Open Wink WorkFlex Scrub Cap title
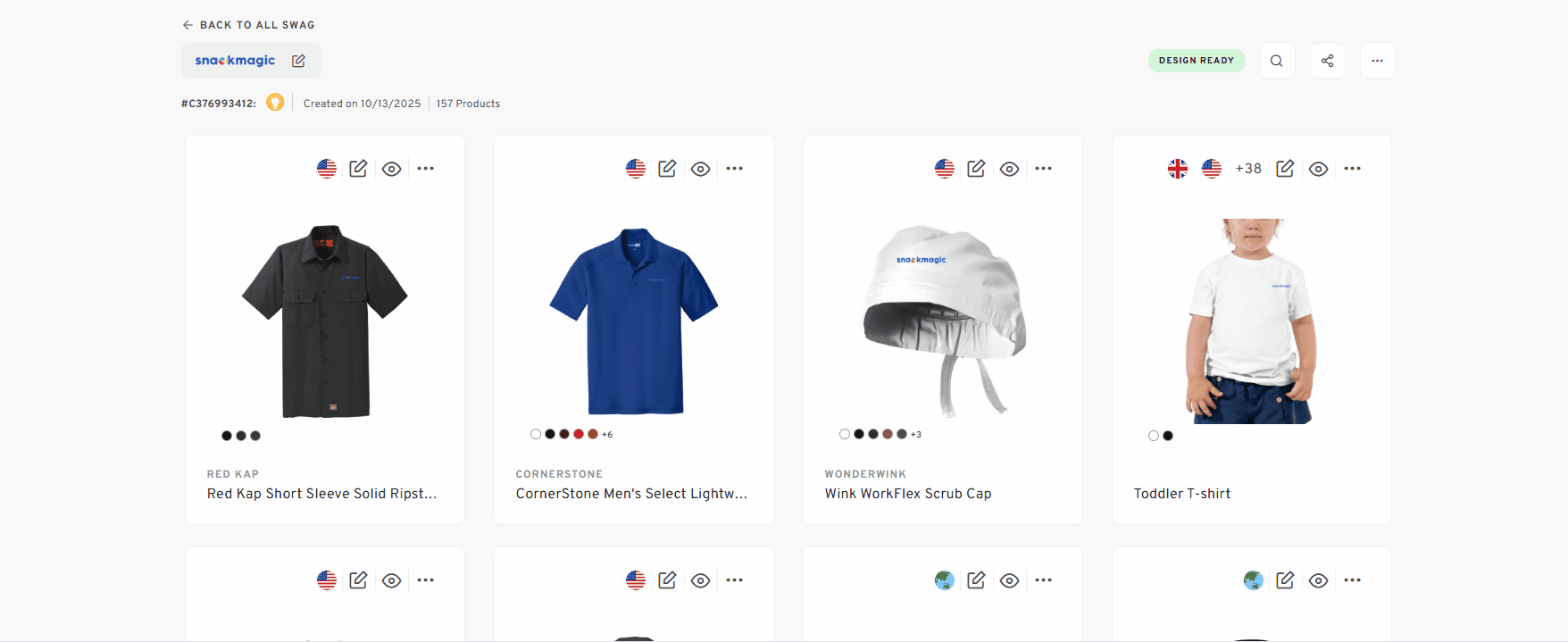 click(908, 494)
